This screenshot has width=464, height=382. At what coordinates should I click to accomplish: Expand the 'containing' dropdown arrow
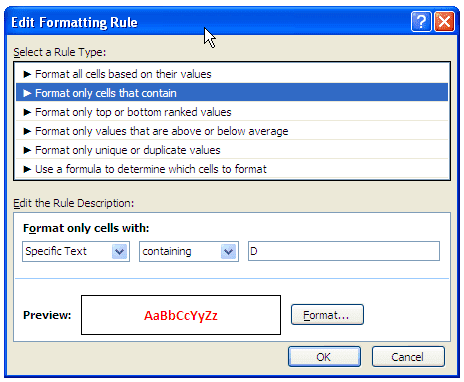click(228, 251)
